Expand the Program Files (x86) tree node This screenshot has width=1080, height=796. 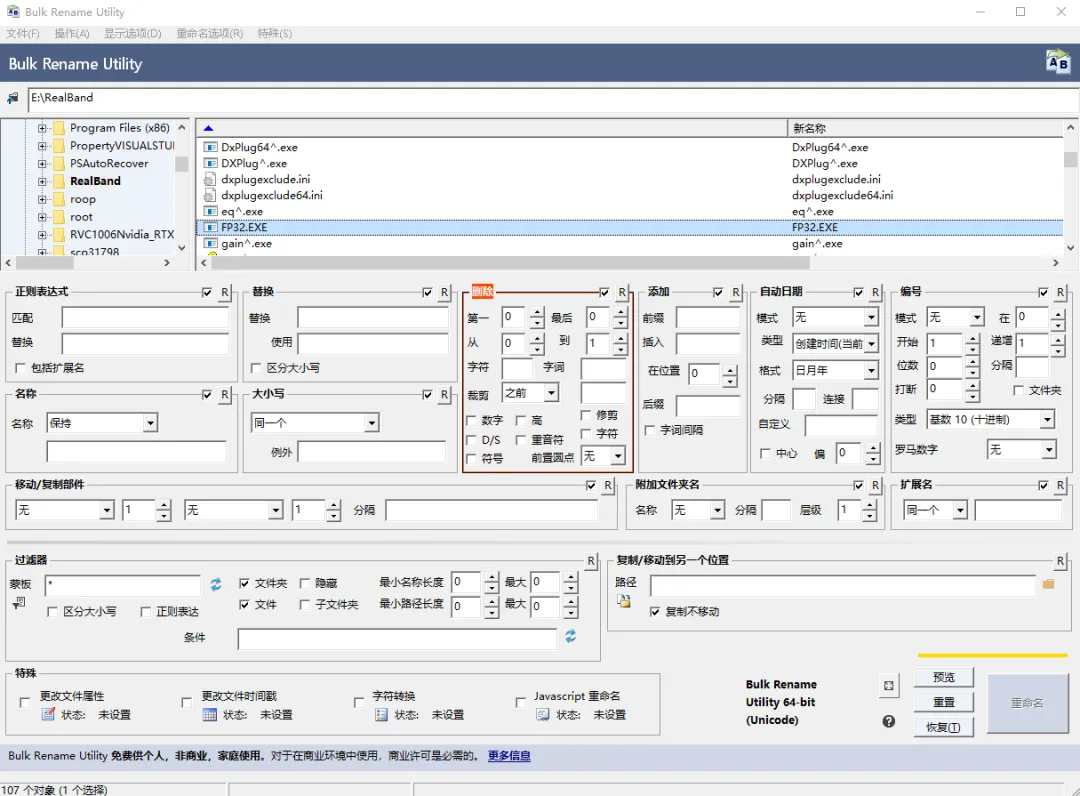[43, 128]
